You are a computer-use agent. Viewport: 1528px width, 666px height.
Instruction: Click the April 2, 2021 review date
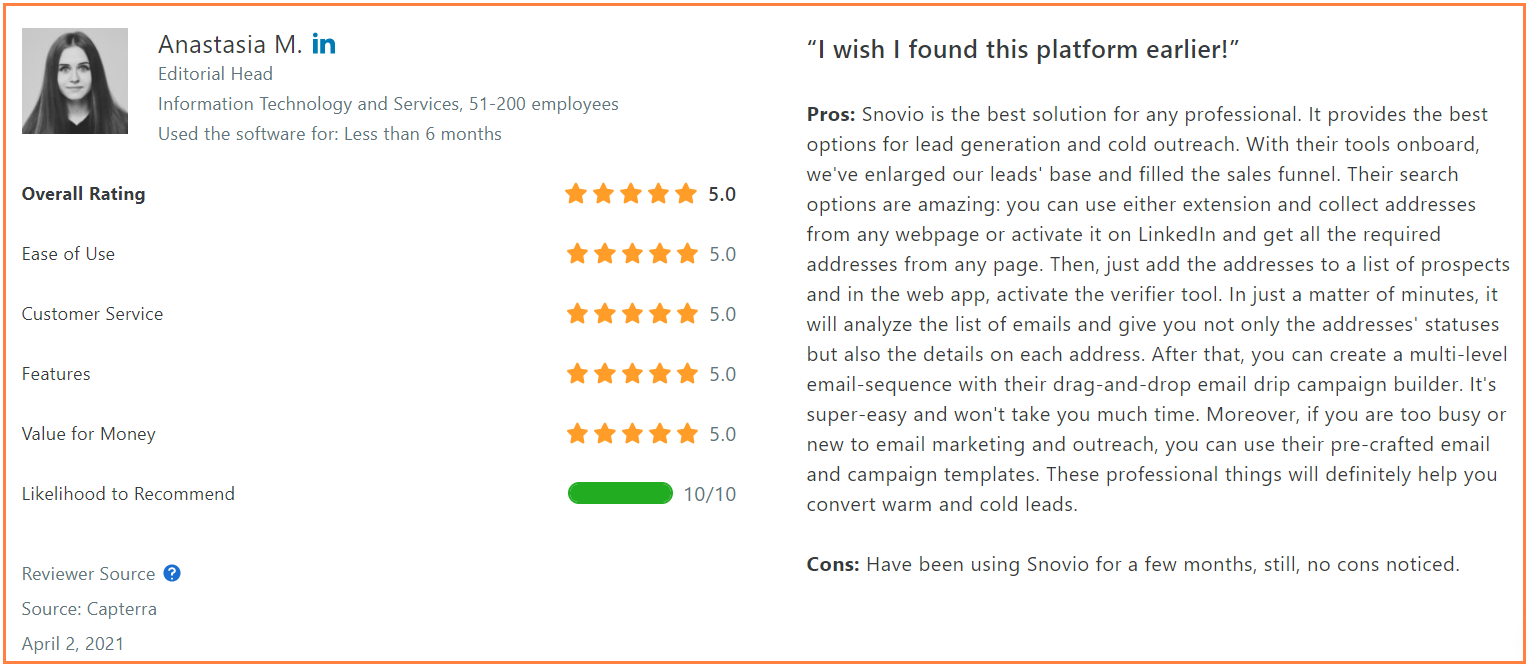73,644
